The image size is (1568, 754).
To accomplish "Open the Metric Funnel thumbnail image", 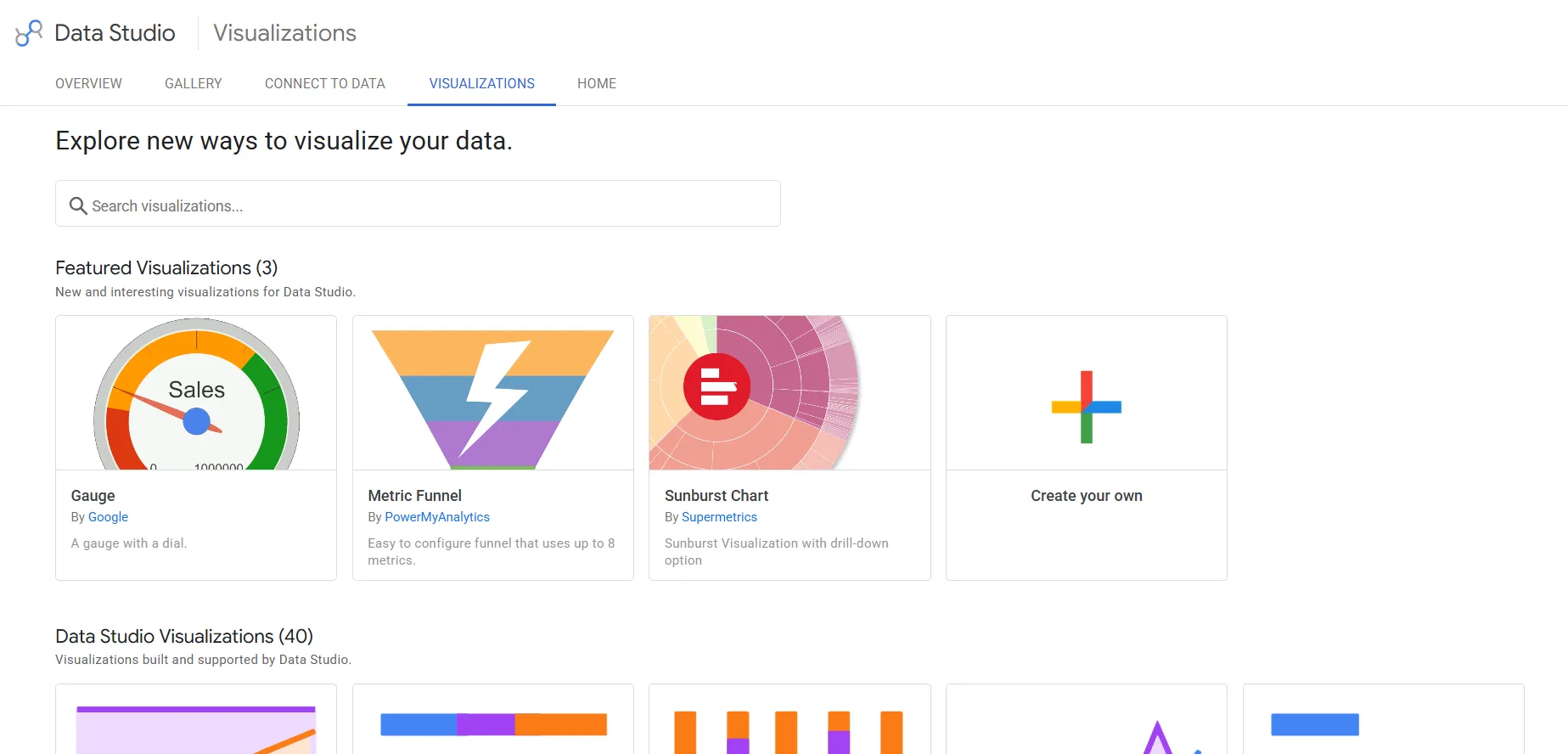I will pos(493,393).
